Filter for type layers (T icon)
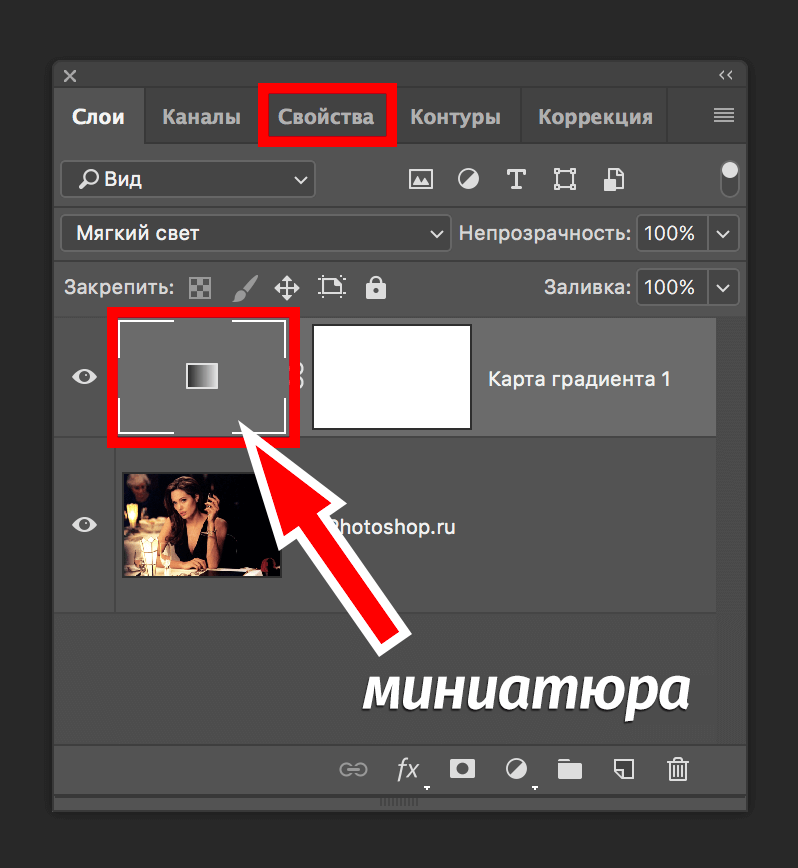This screenshot has width=798, height=868. pyautogui.click(x=516, y=179)
